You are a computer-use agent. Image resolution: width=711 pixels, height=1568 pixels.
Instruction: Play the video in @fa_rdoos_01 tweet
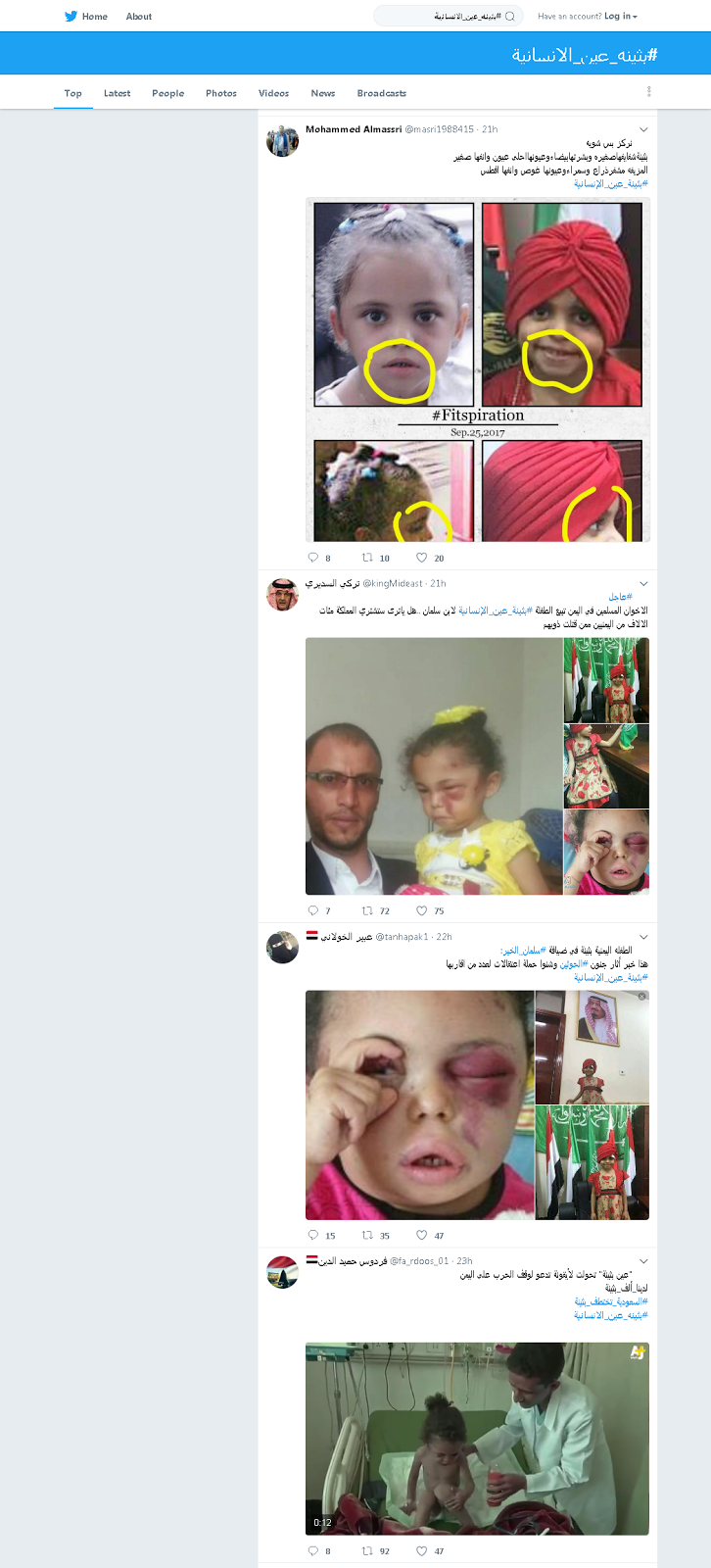477,1439
